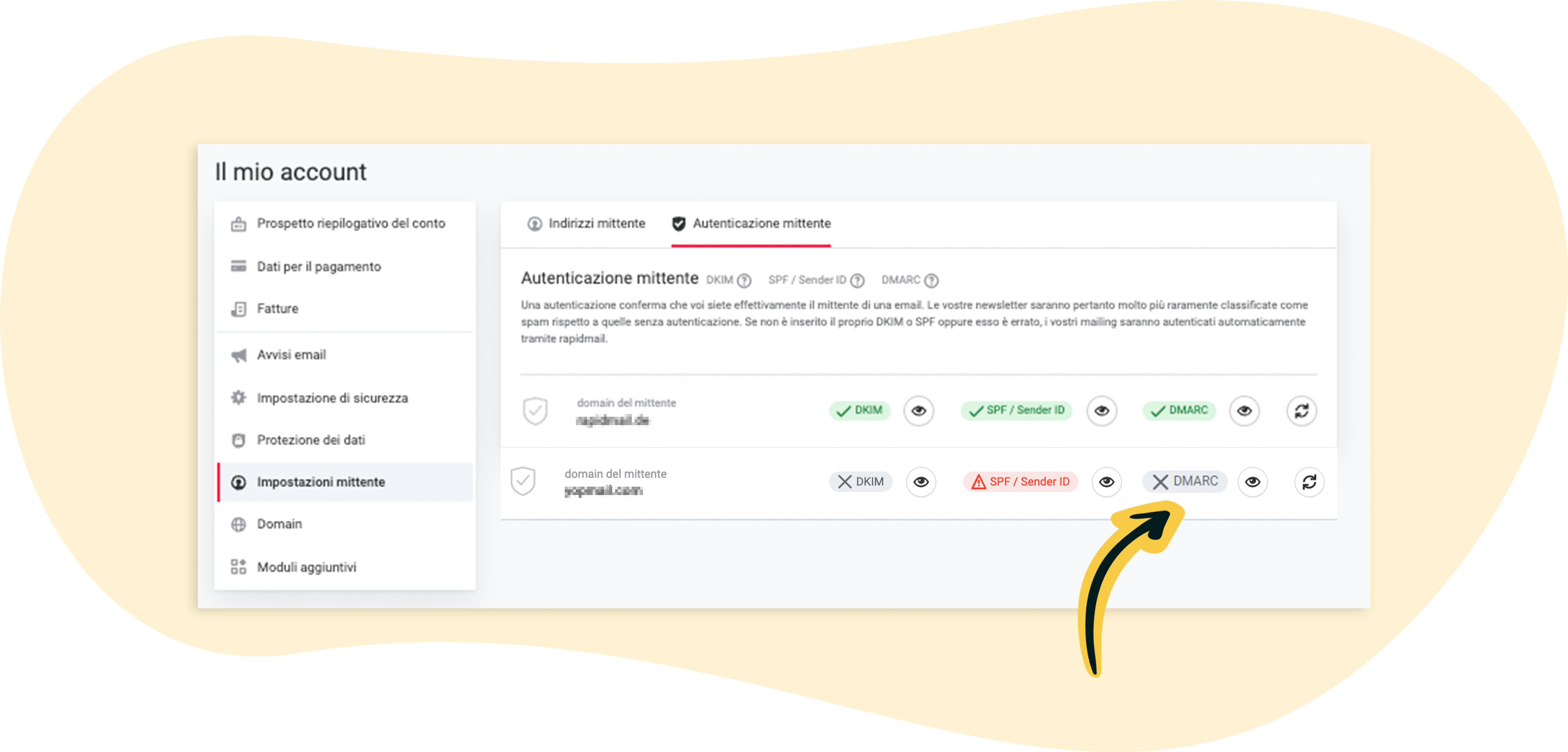
Task: Refresh authentication for the second sender domain
Action: (x=1309, y=482)
